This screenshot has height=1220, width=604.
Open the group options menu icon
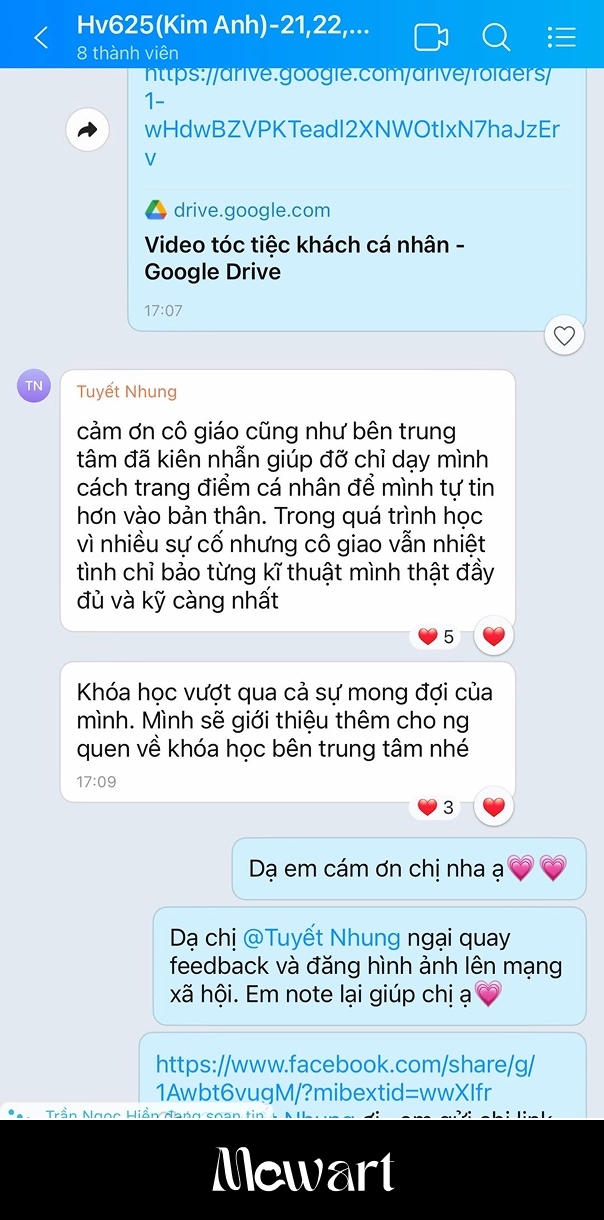(x=562, y=38)
